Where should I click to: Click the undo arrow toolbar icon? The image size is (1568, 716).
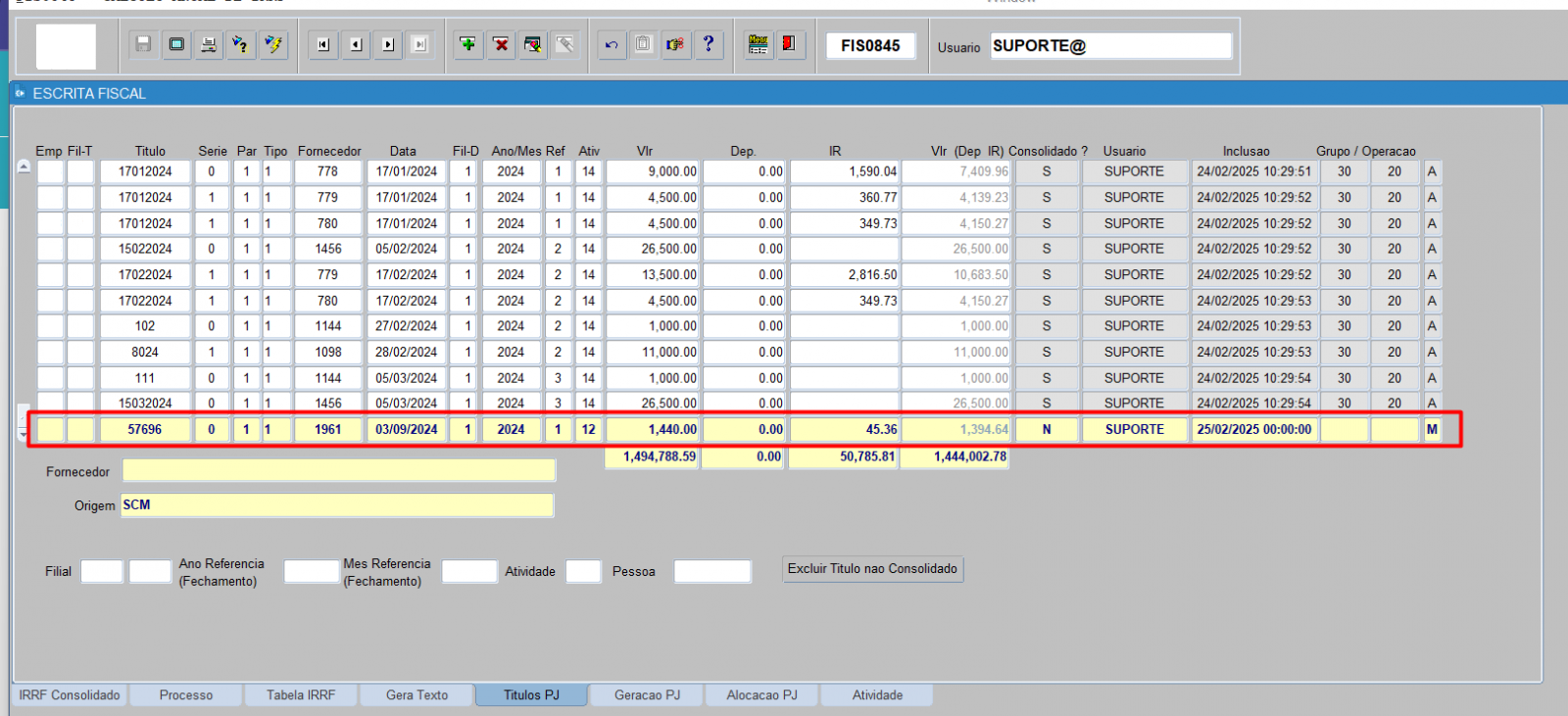tap(612, 45)
